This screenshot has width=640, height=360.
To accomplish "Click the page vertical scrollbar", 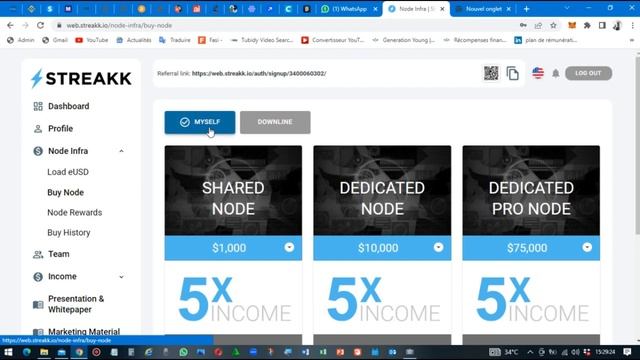I will [637, 145].
